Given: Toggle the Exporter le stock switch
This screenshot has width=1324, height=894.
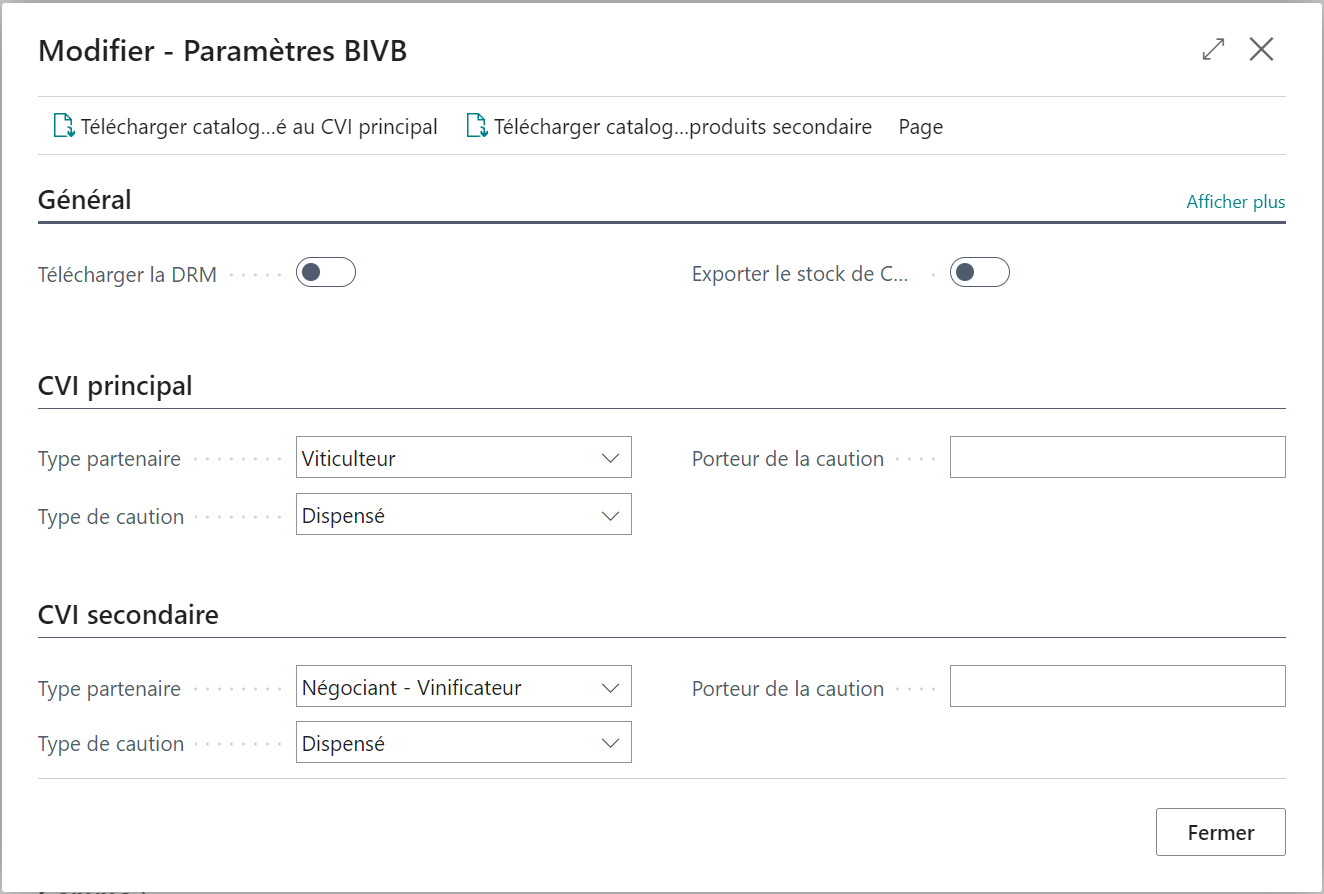Looking at the screenshot, I should point(980,272).
